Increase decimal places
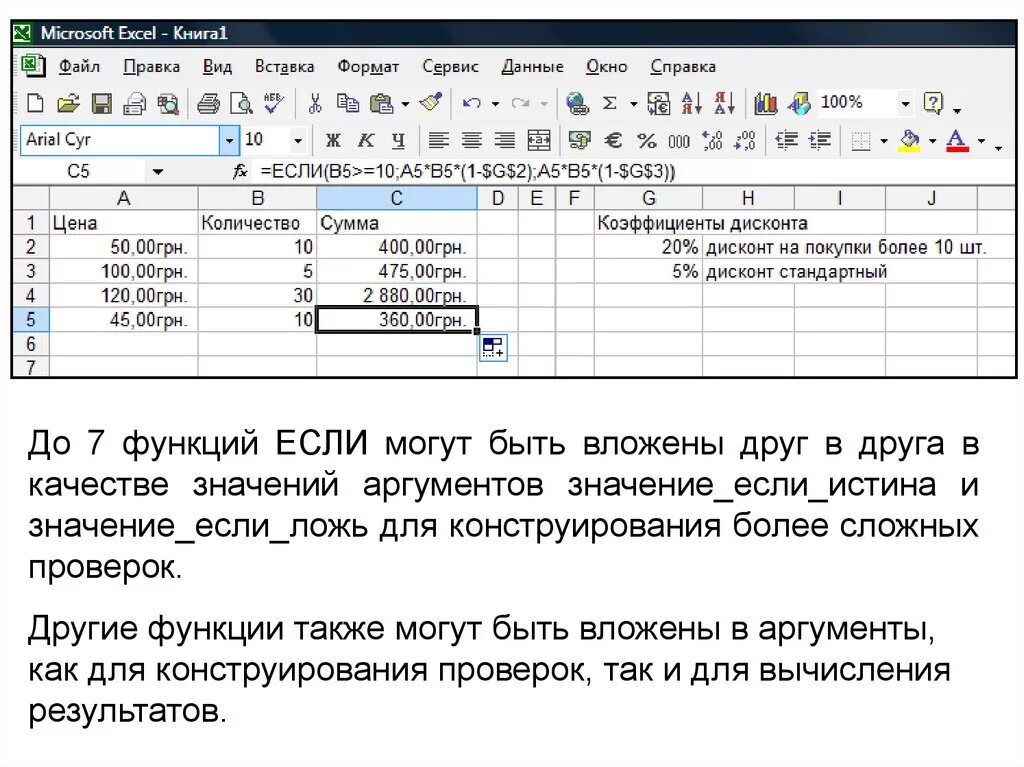The height and width of the screenshot is (767, 1024). click(712, 140)
